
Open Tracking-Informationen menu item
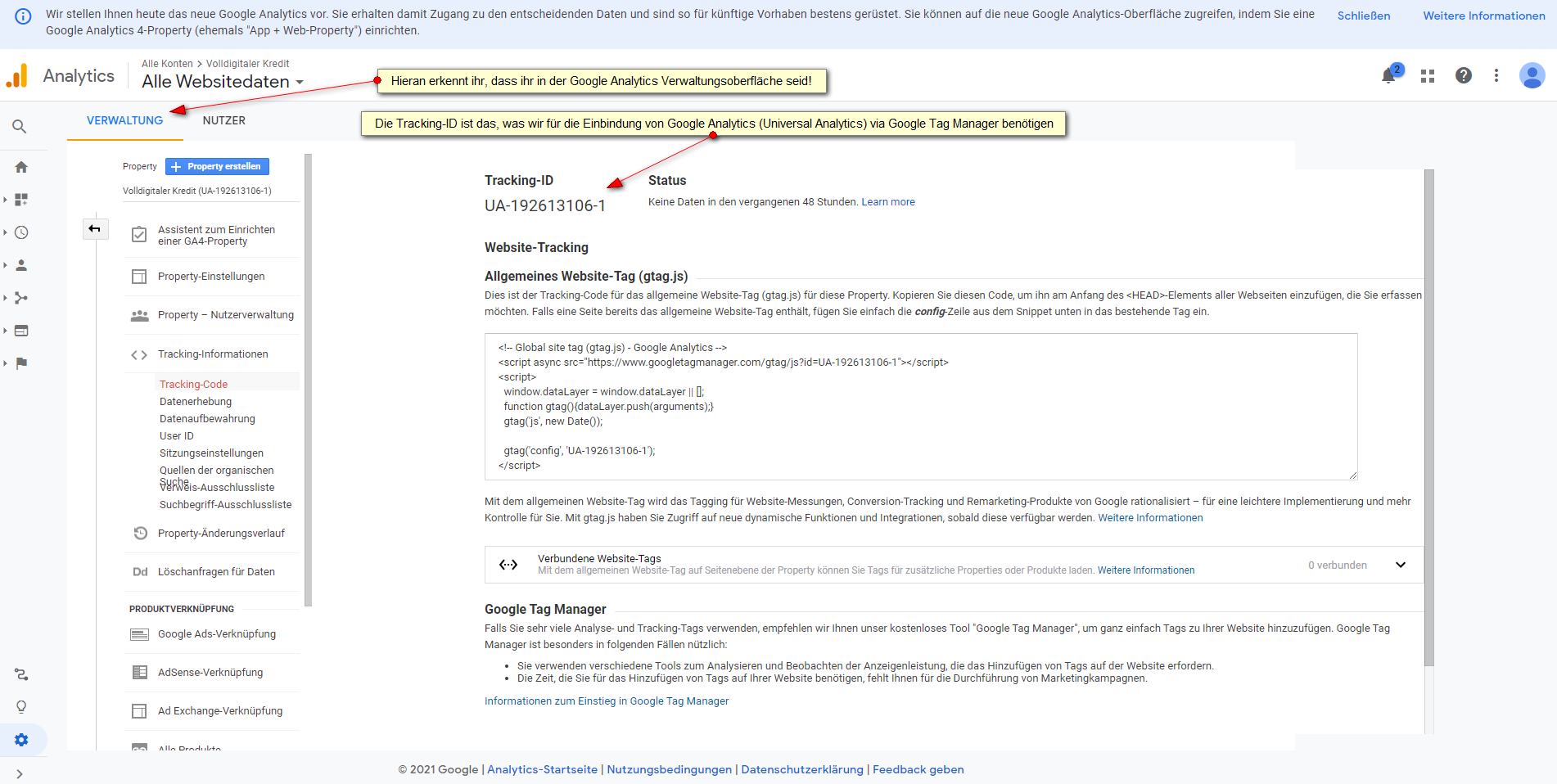[211, 354]
